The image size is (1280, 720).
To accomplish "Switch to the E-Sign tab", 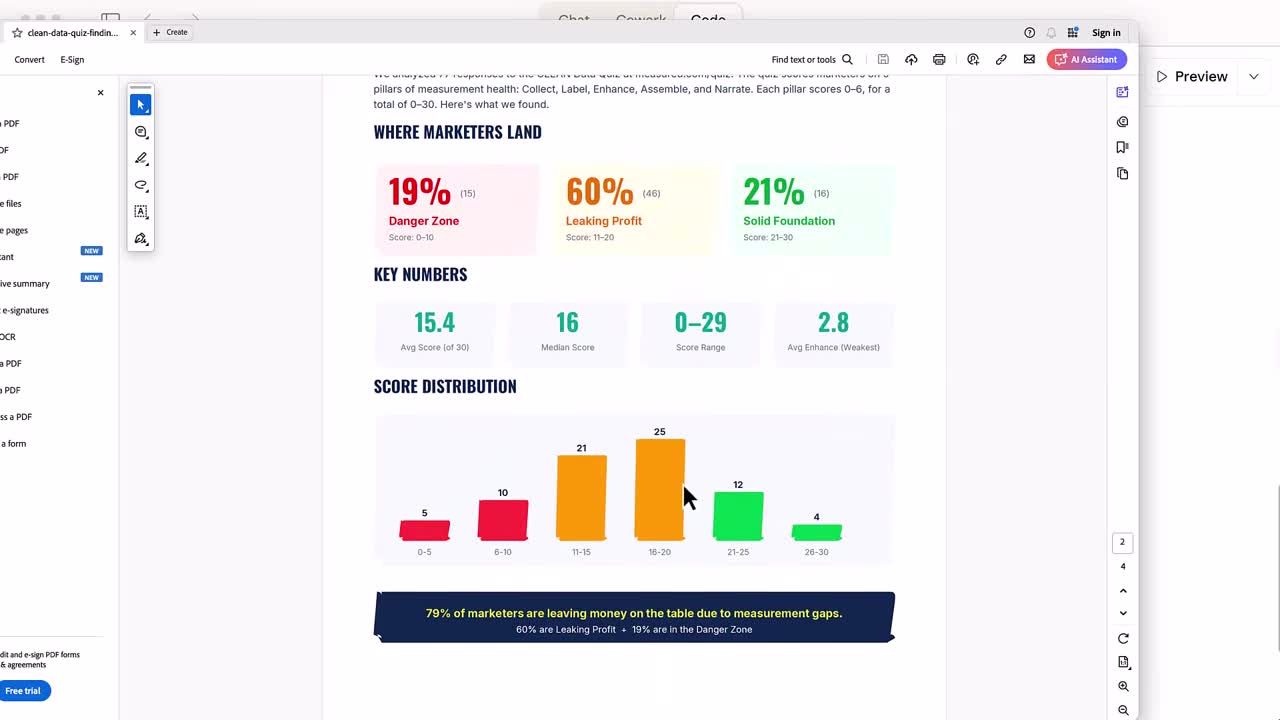I will 72,59.
